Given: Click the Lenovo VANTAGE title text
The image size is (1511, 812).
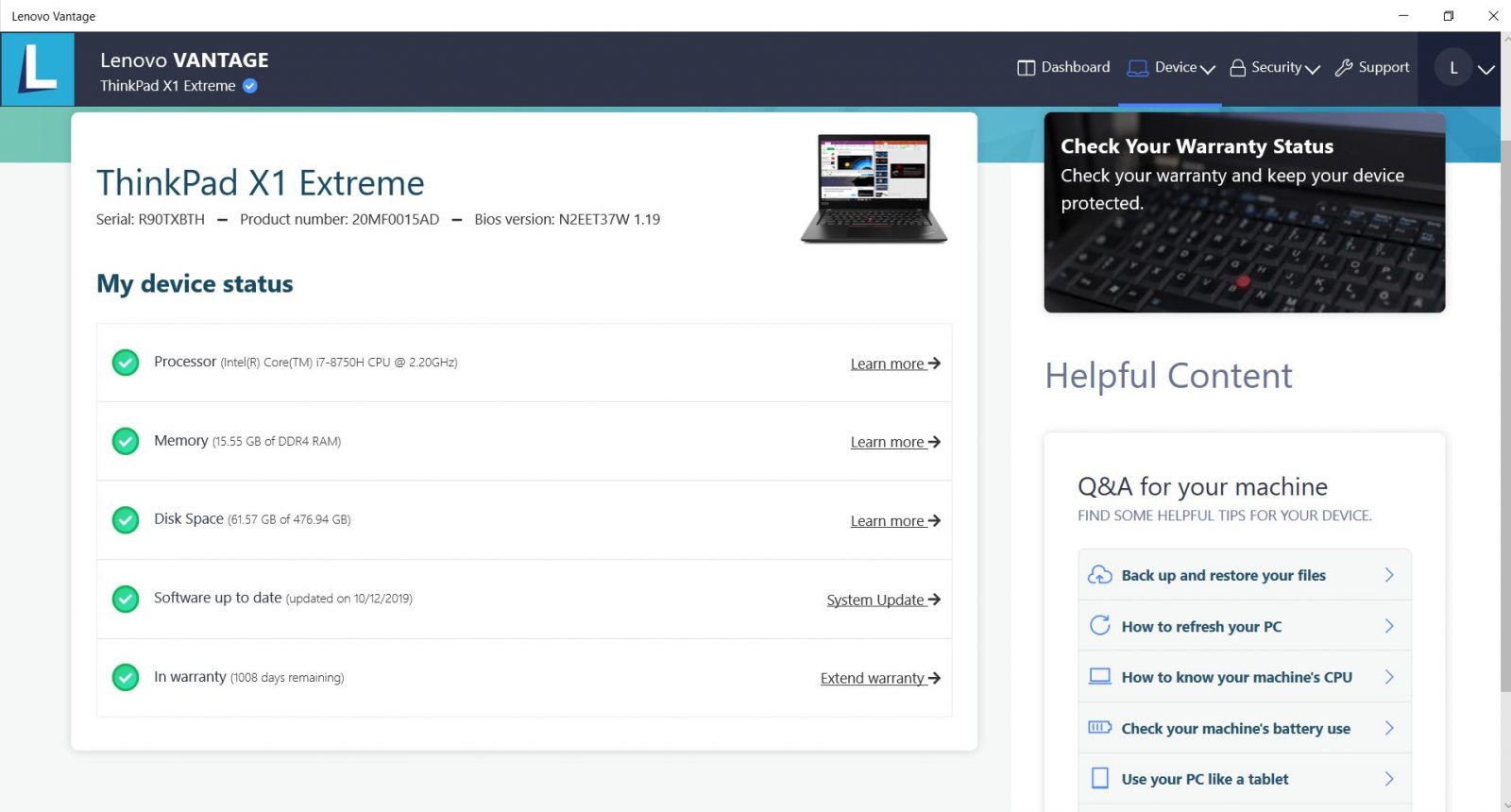Looking at the screenshot, I should point(184,60).
